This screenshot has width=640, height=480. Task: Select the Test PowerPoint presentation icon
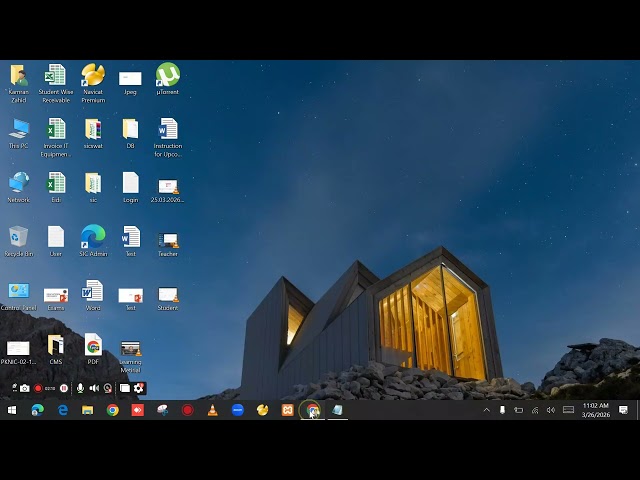(x=130, y=299)
